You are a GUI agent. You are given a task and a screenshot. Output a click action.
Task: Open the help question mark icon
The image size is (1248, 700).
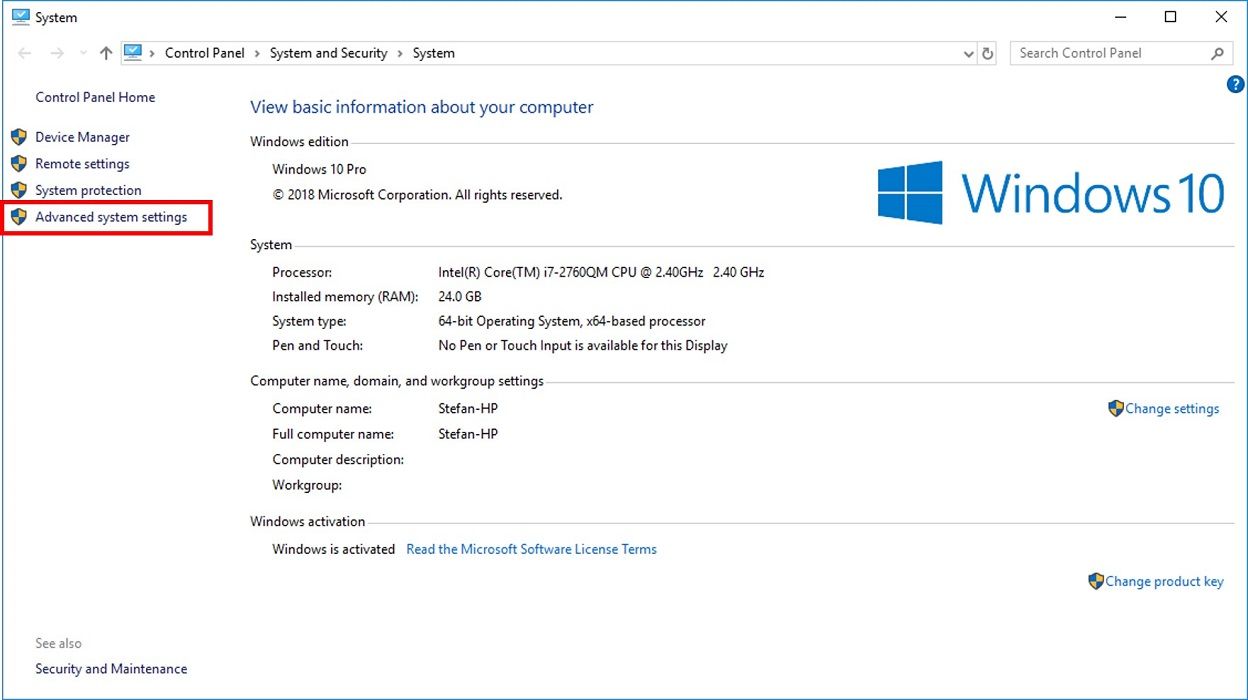click(x=1235, y=85)
